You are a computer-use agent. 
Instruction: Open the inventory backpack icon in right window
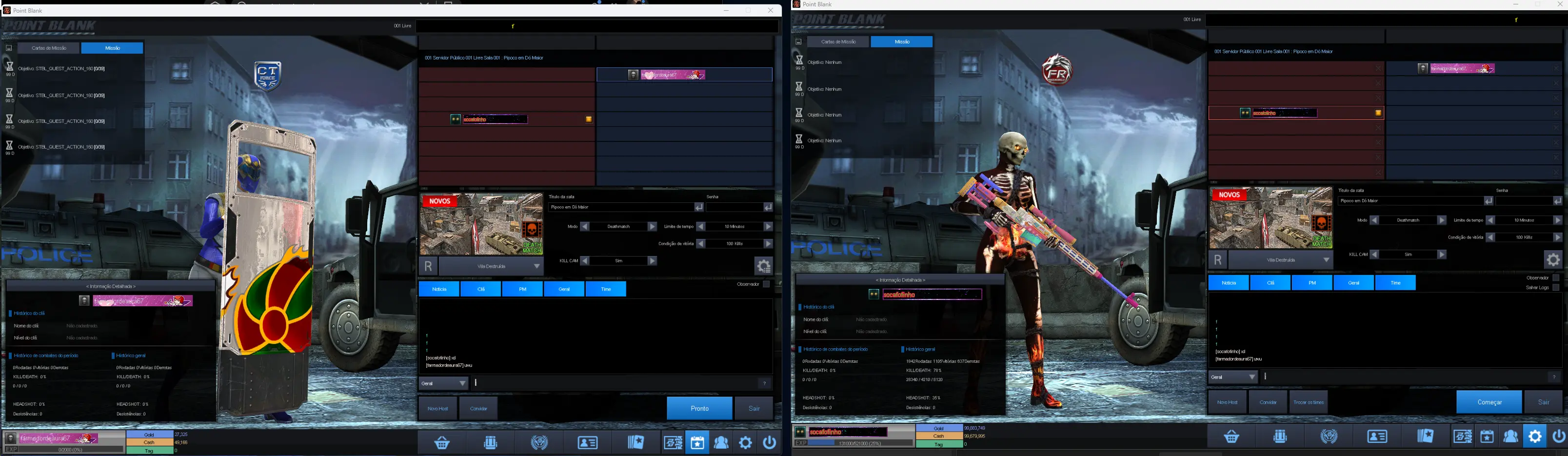point(1280,436)
